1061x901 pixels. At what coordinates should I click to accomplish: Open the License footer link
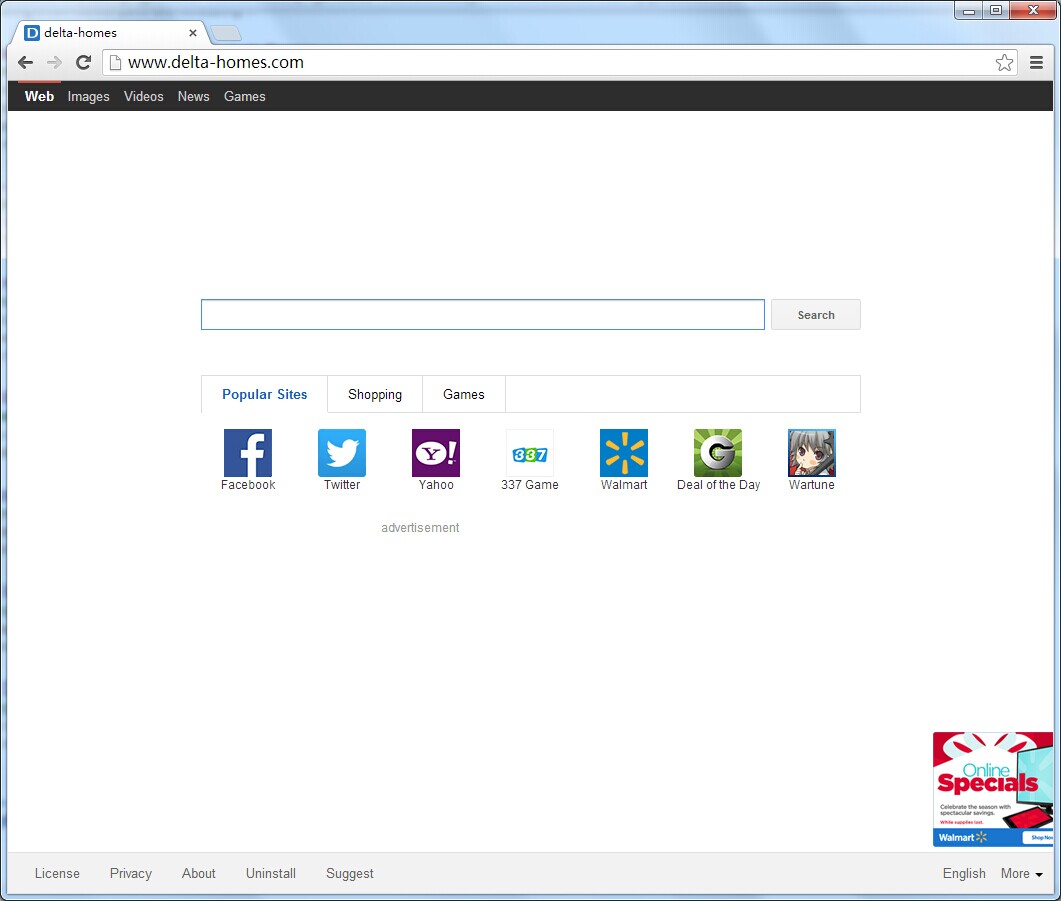[x=57, y=873]
